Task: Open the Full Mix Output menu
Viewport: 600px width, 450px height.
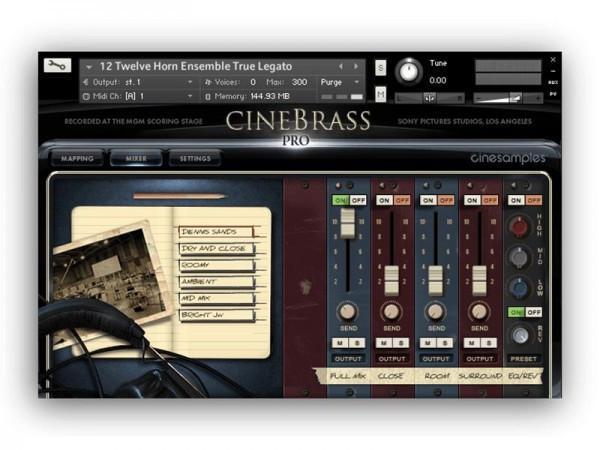Action: [348, 359]
